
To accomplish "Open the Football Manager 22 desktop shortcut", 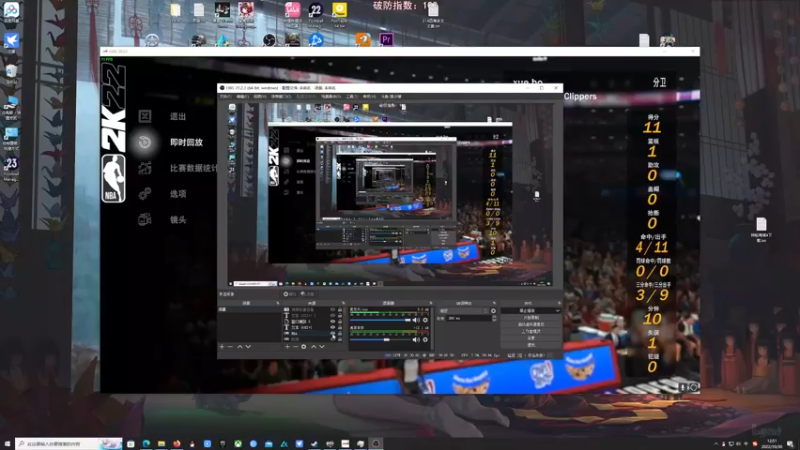I will (316, 10).
